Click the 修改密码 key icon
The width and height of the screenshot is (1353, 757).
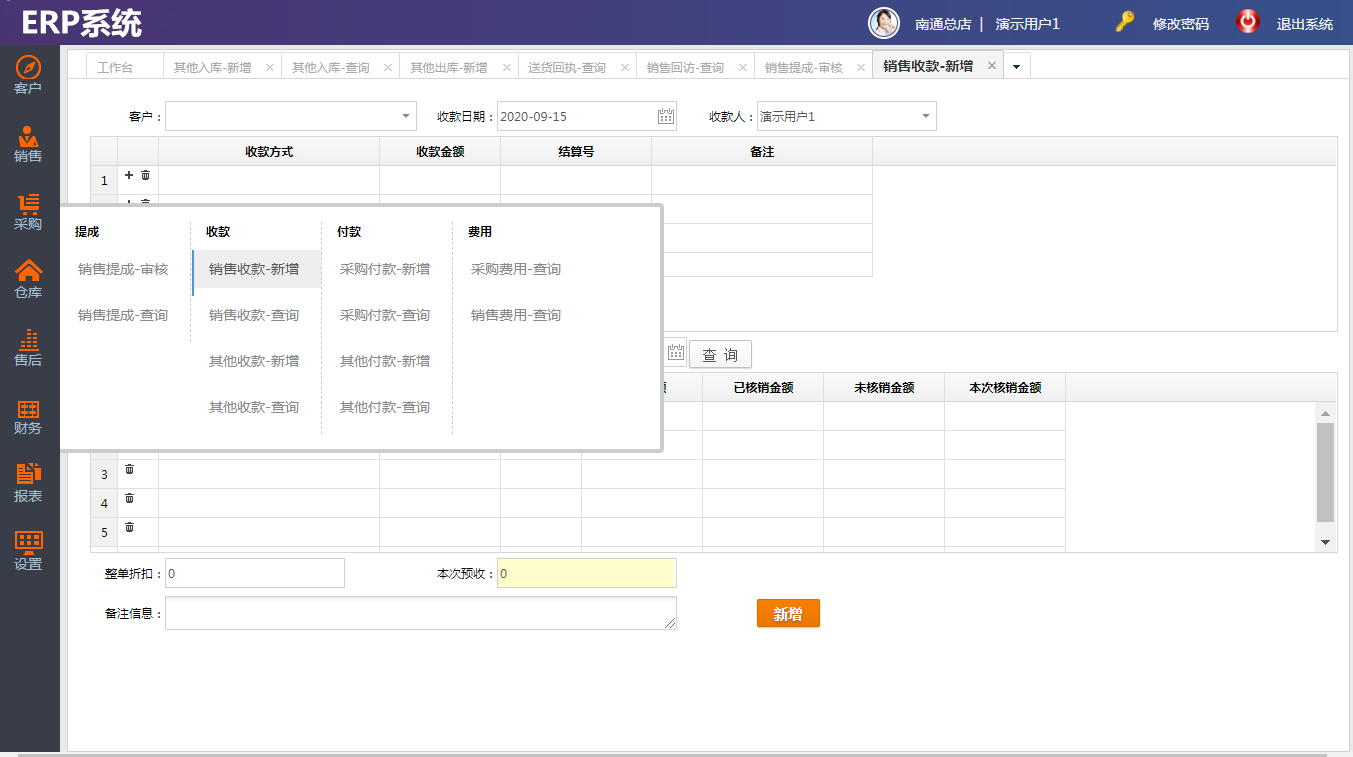click(1125, 22)
